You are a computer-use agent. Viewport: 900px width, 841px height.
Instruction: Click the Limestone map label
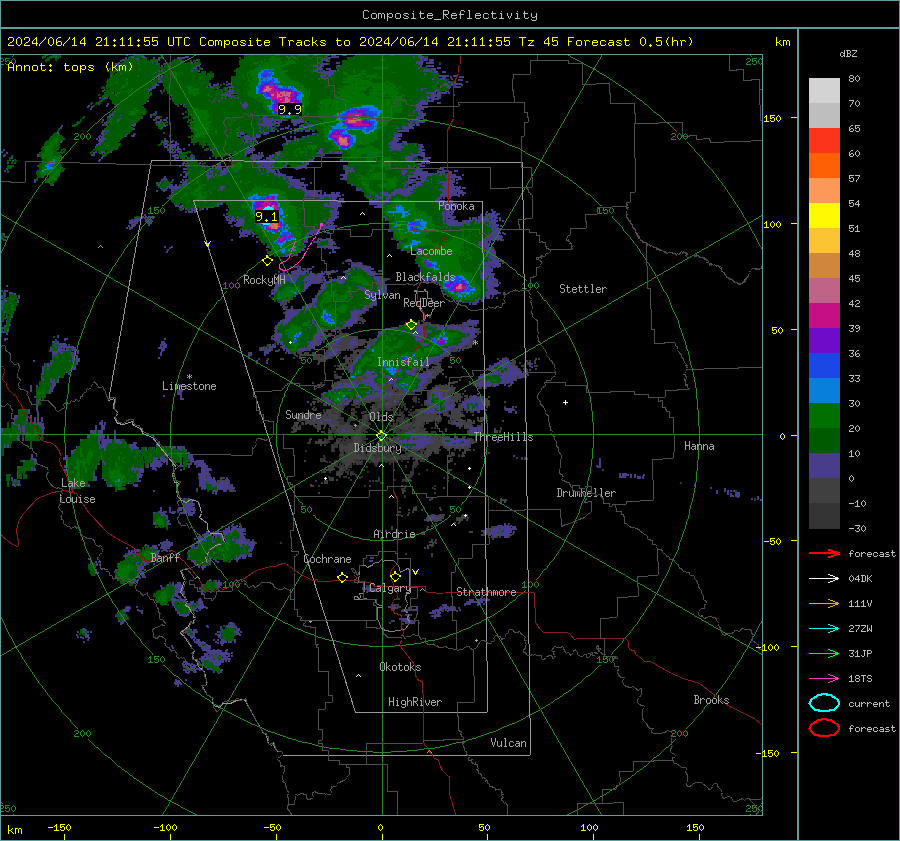click(x=189, y=386)
